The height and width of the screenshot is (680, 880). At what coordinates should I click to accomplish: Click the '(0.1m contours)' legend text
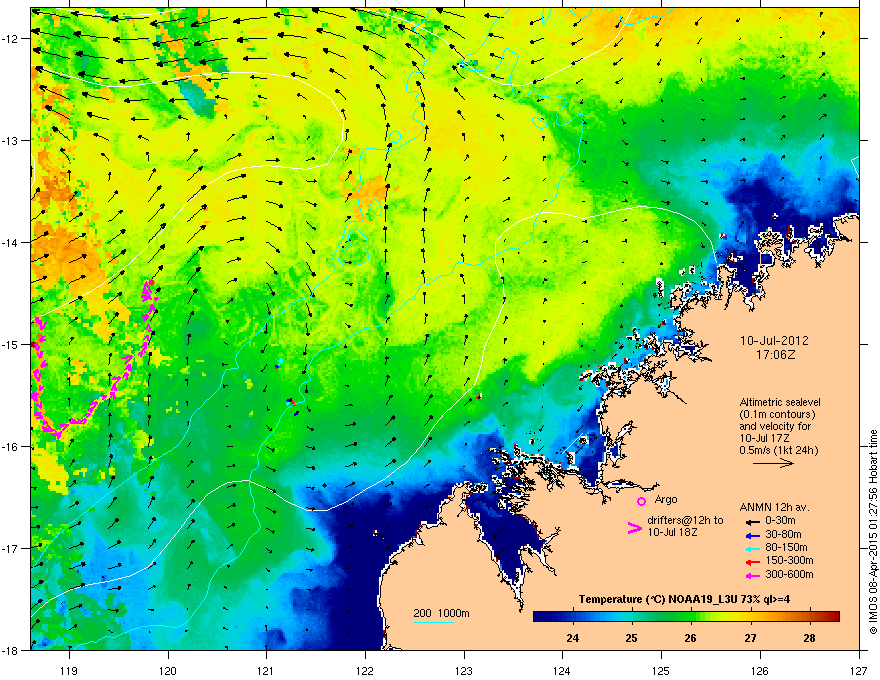pos(777,415)
